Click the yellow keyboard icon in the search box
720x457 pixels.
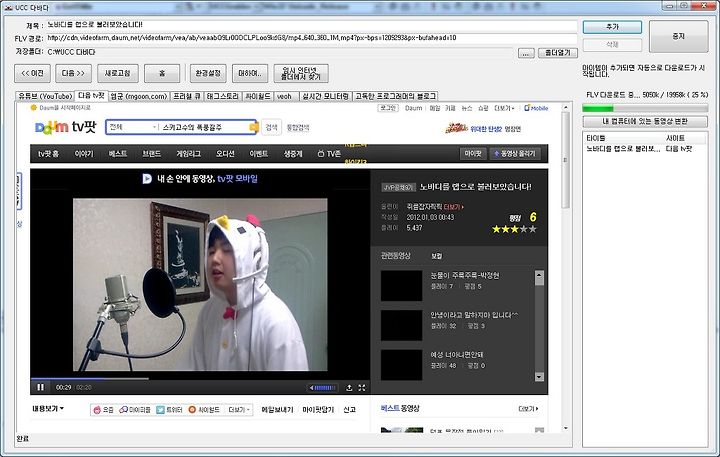click(253, 127)
